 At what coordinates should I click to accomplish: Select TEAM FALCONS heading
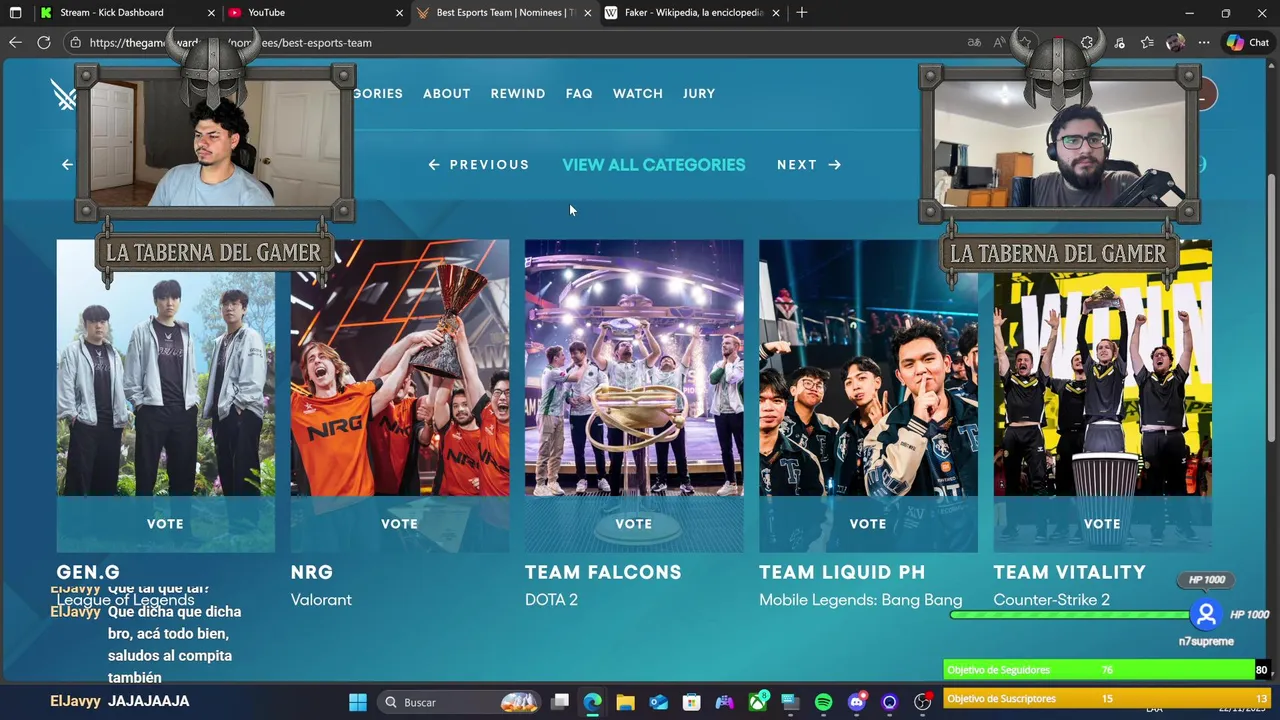click(x=603, y=572)
